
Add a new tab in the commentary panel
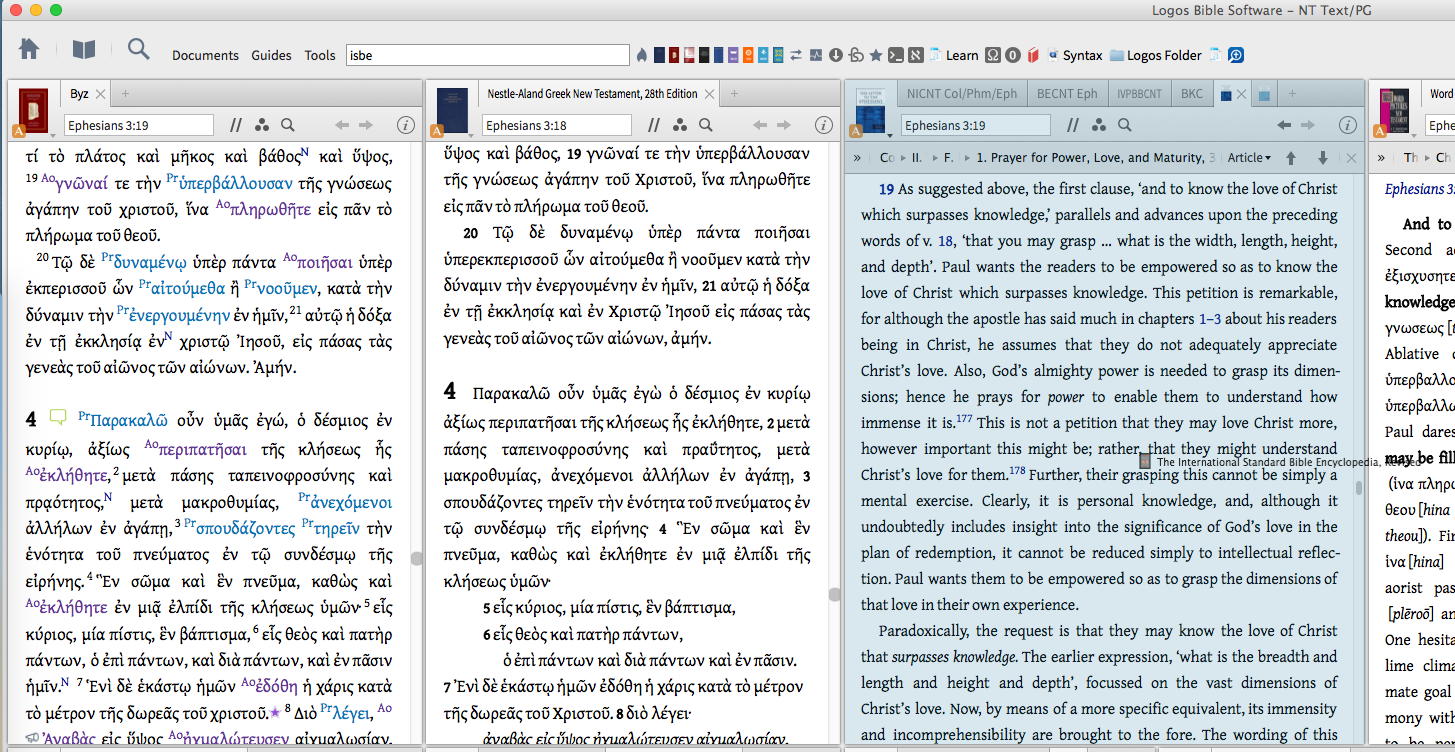pos(1291,94)
